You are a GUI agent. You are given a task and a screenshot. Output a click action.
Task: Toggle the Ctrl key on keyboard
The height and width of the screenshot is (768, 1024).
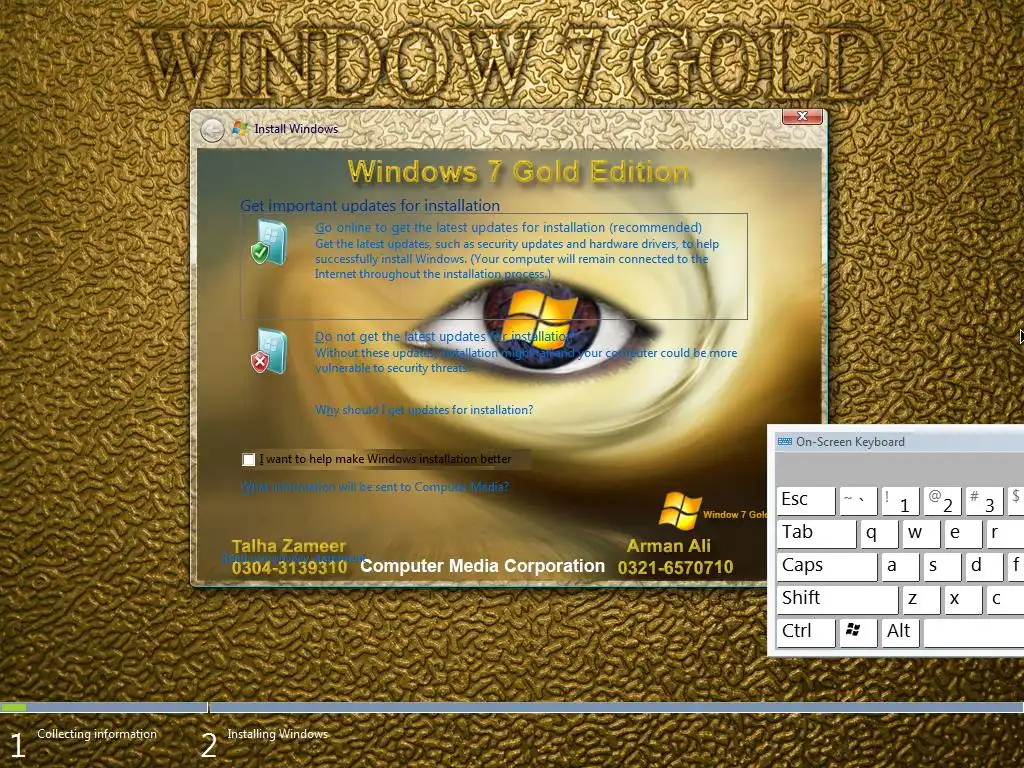[806, 632]
